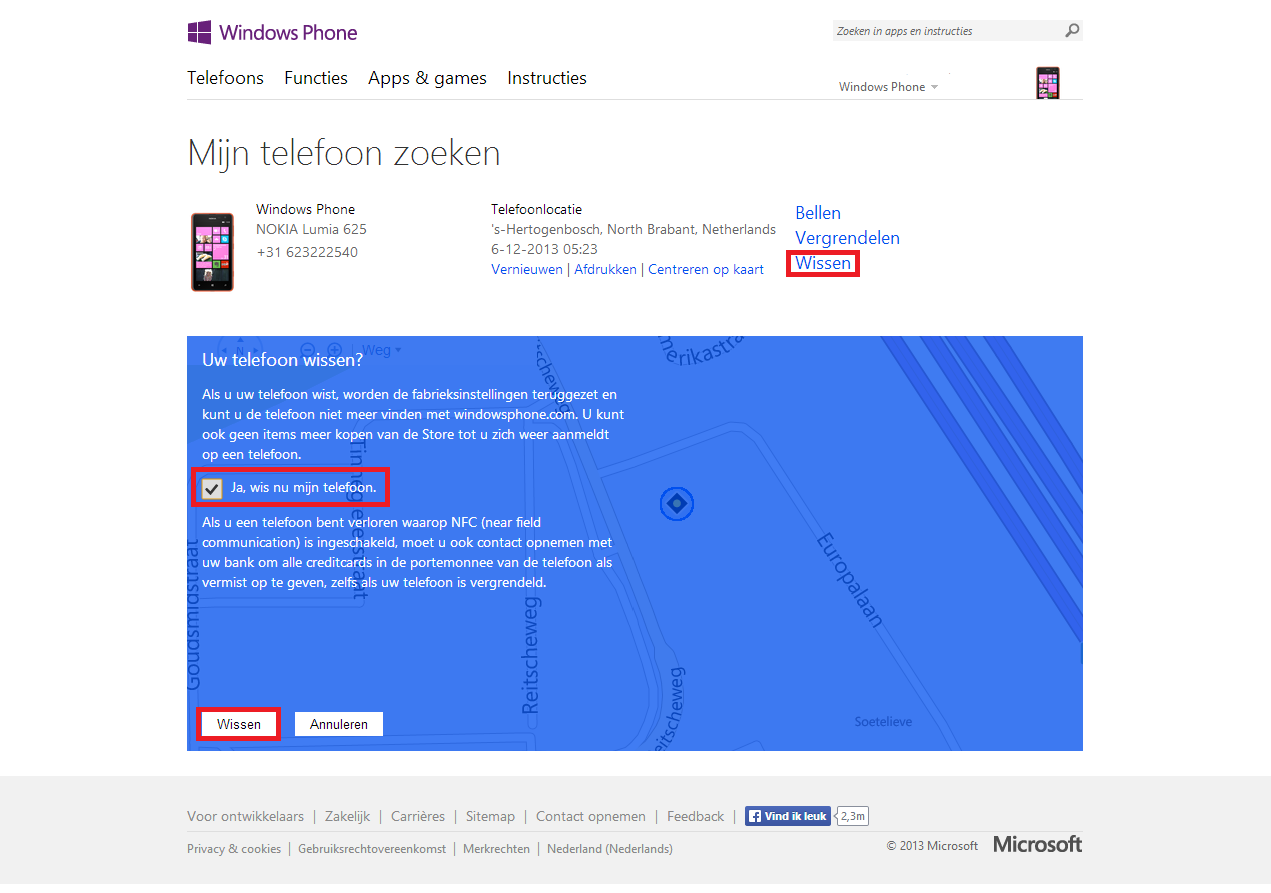Open the Apps & games menu
This screenshot has width=1271, height=893.
coord(427,78)
